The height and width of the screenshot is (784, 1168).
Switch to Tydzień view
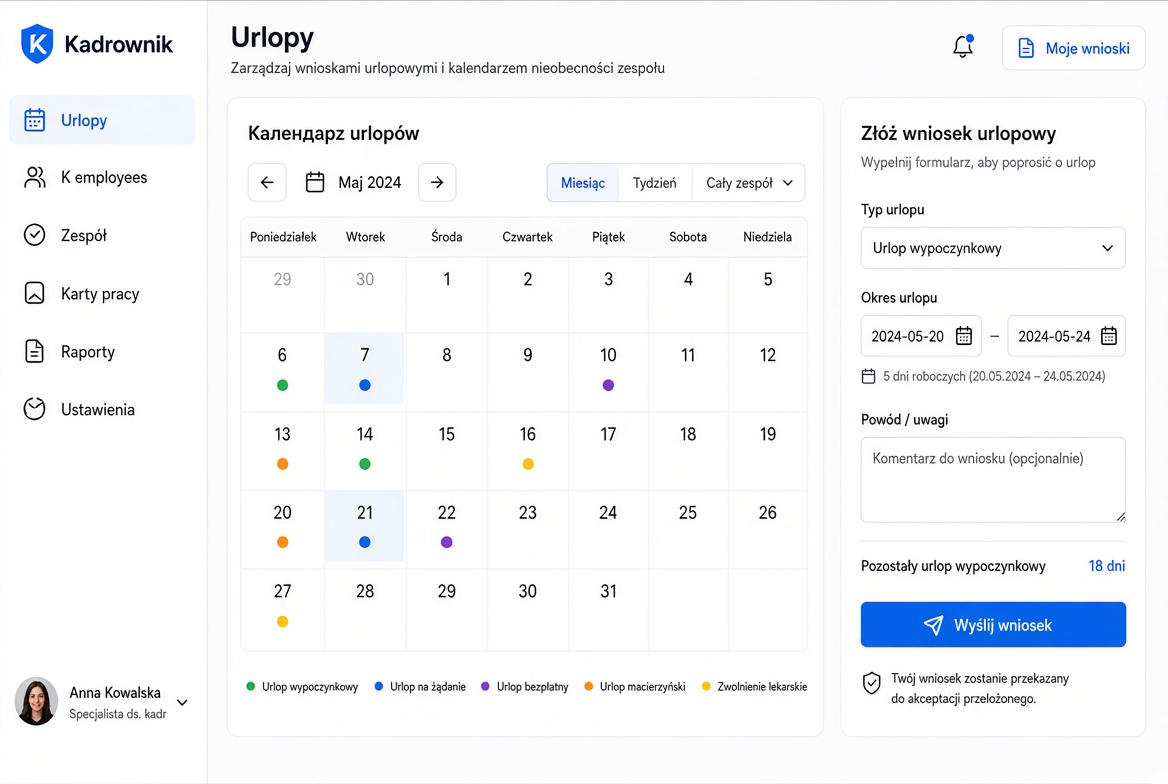[655, 183]
